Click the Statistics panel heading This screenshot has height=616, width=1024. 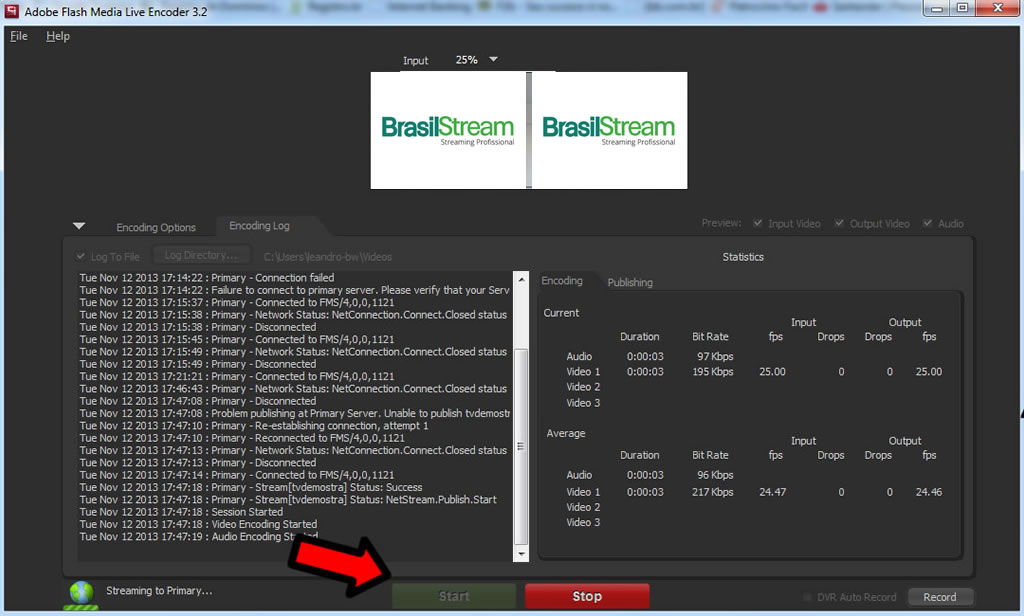pos(743,257)
